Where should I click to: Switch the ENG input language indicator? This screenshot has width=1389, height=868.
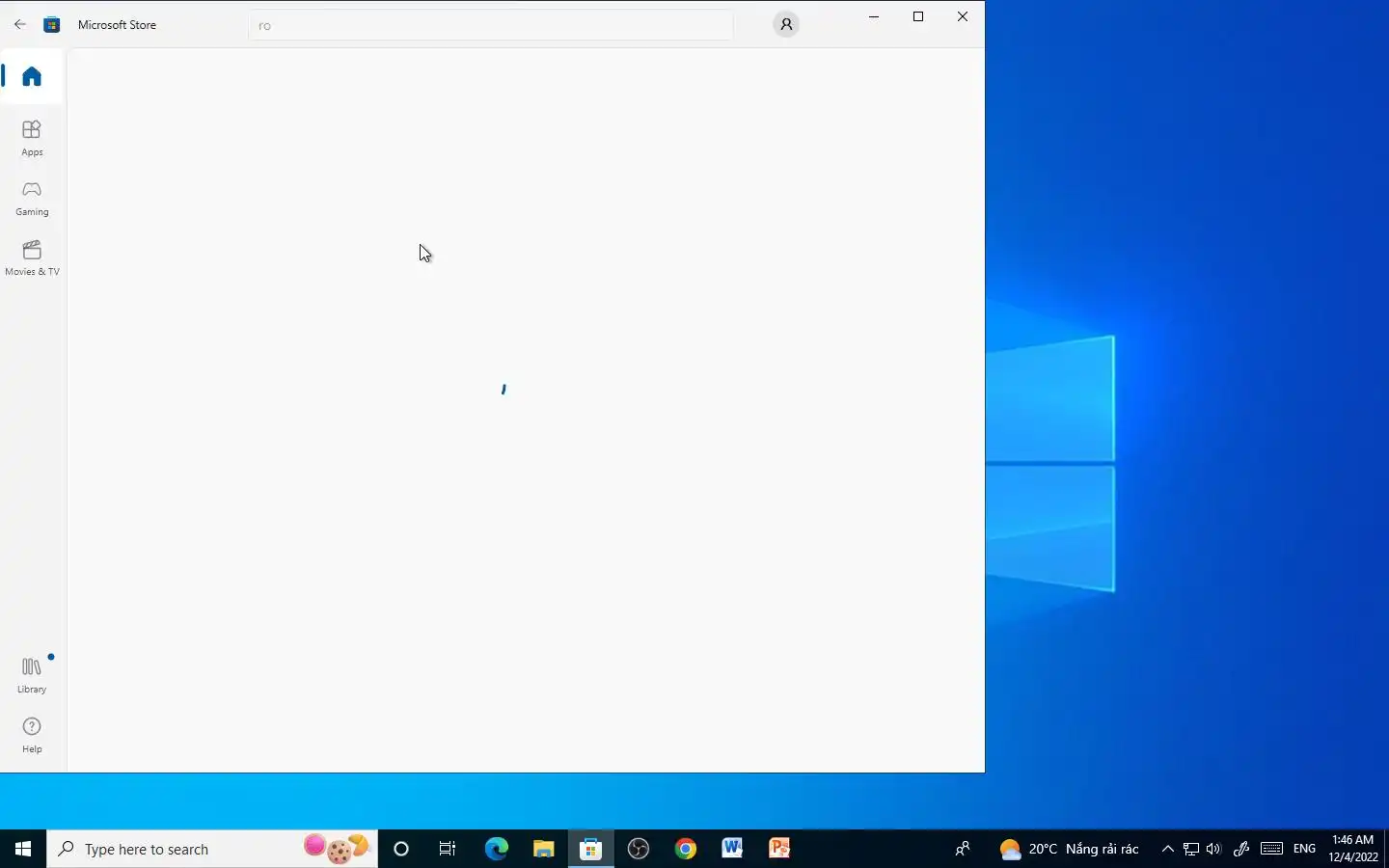click(x=1304, y=849)
